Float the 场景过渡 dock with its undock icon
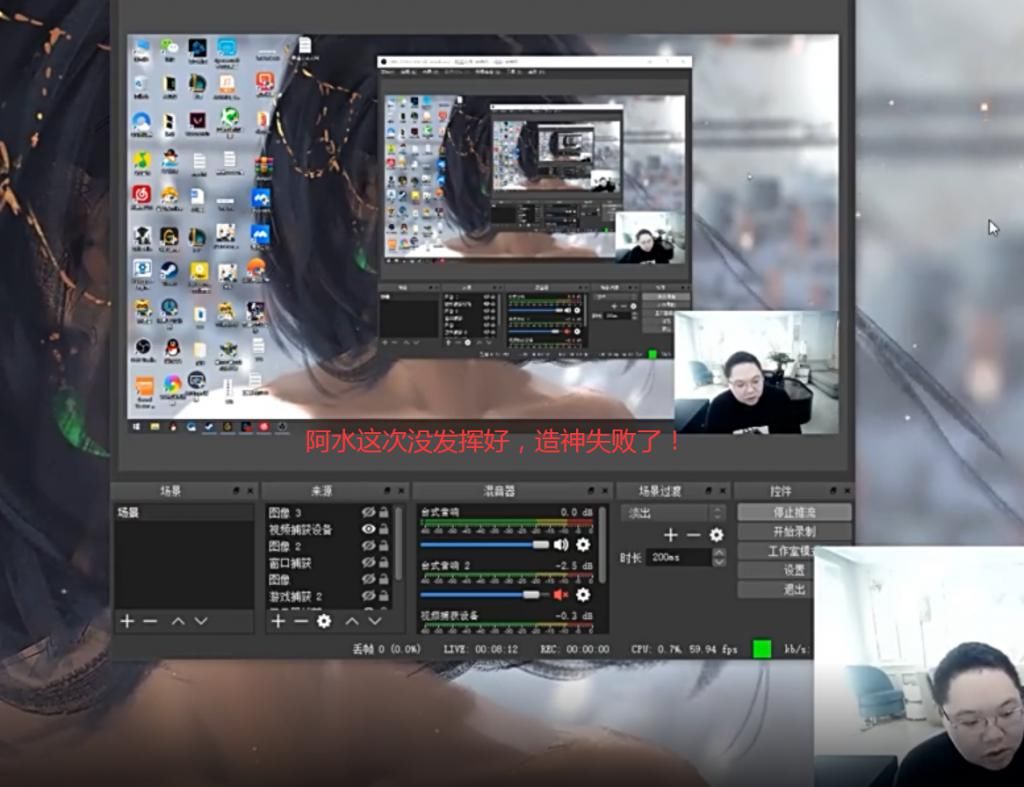The height and width of the screenshot is (787, 1024). click(x=709, y=490)
